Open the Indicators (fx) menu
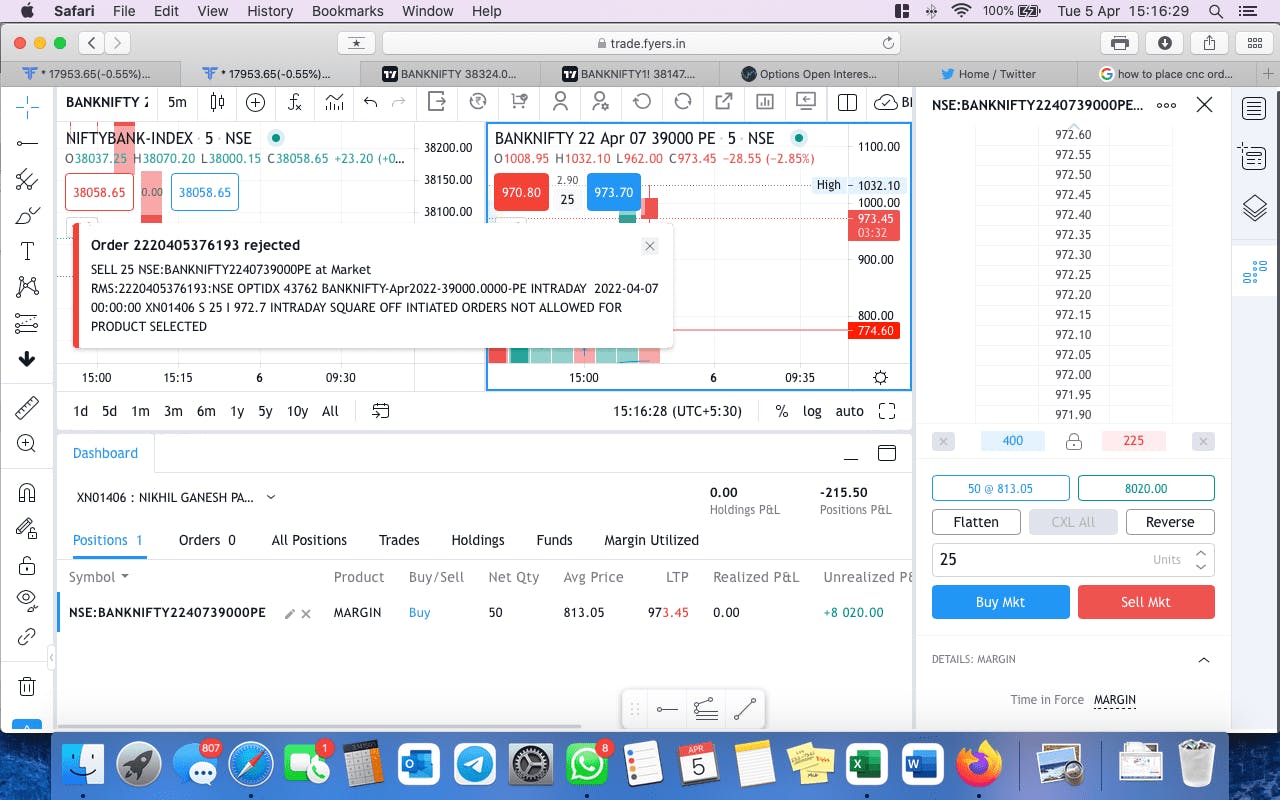 coord(295,102)
